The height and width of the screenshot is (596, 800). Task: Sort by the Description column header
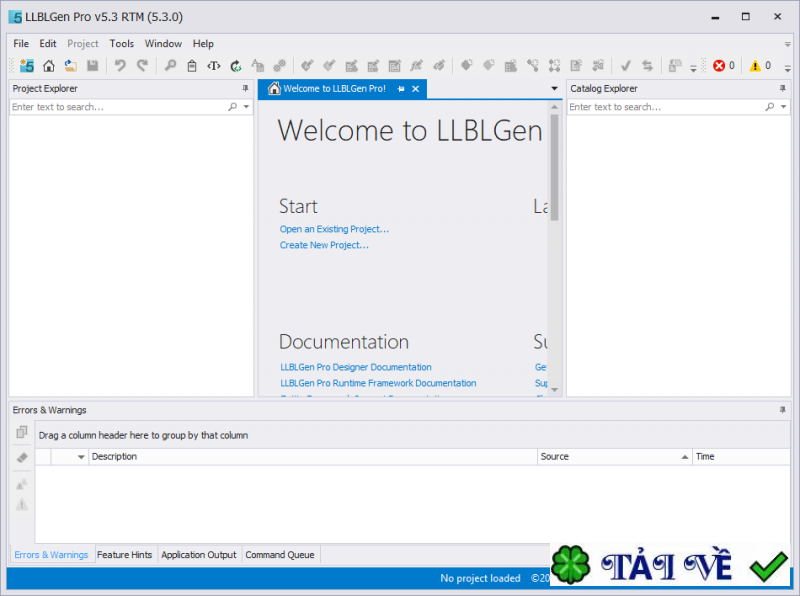(x=313, y=457)
